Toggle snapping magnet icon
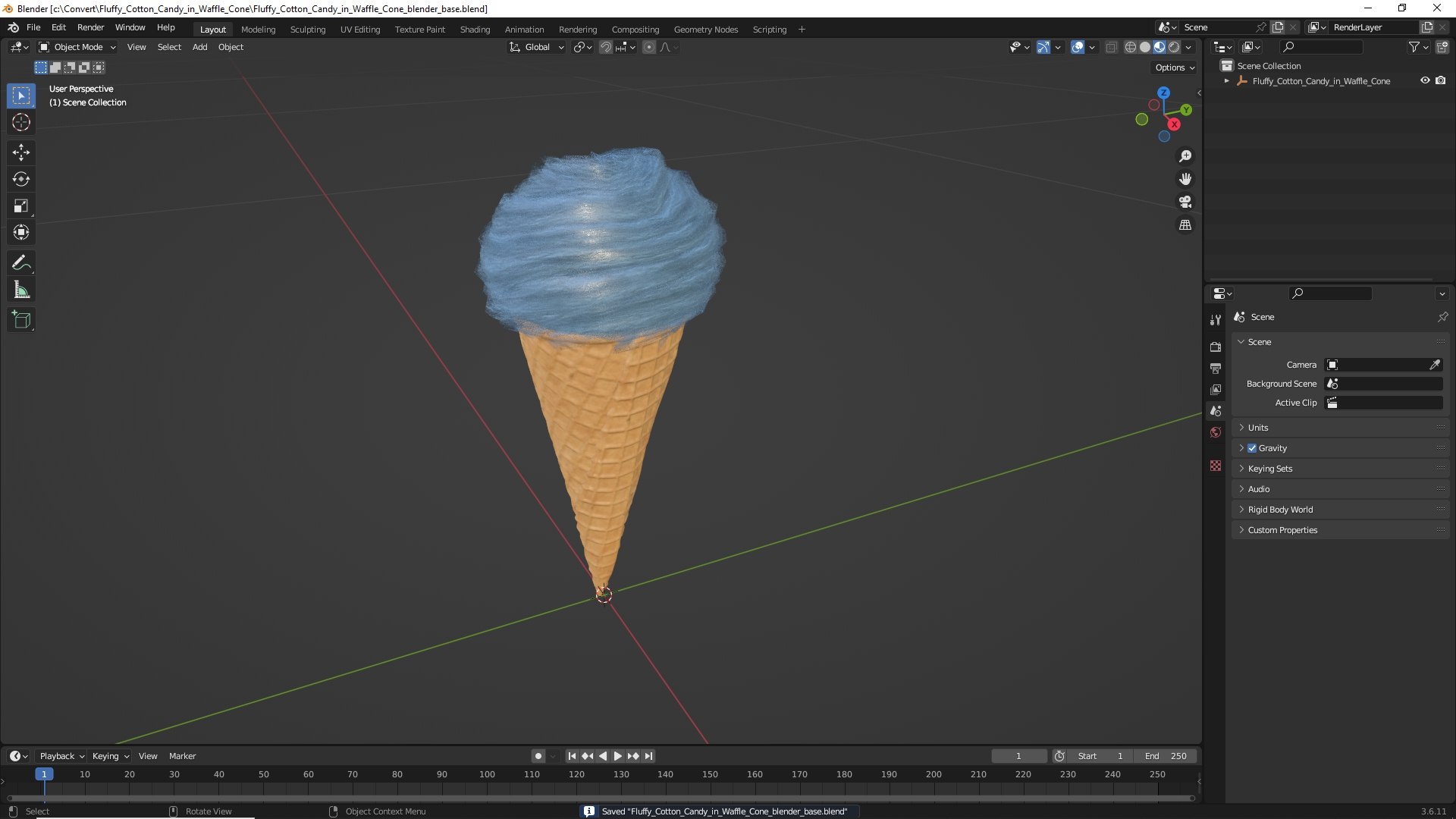This screenshot has width=1456, height=819. 606,47
